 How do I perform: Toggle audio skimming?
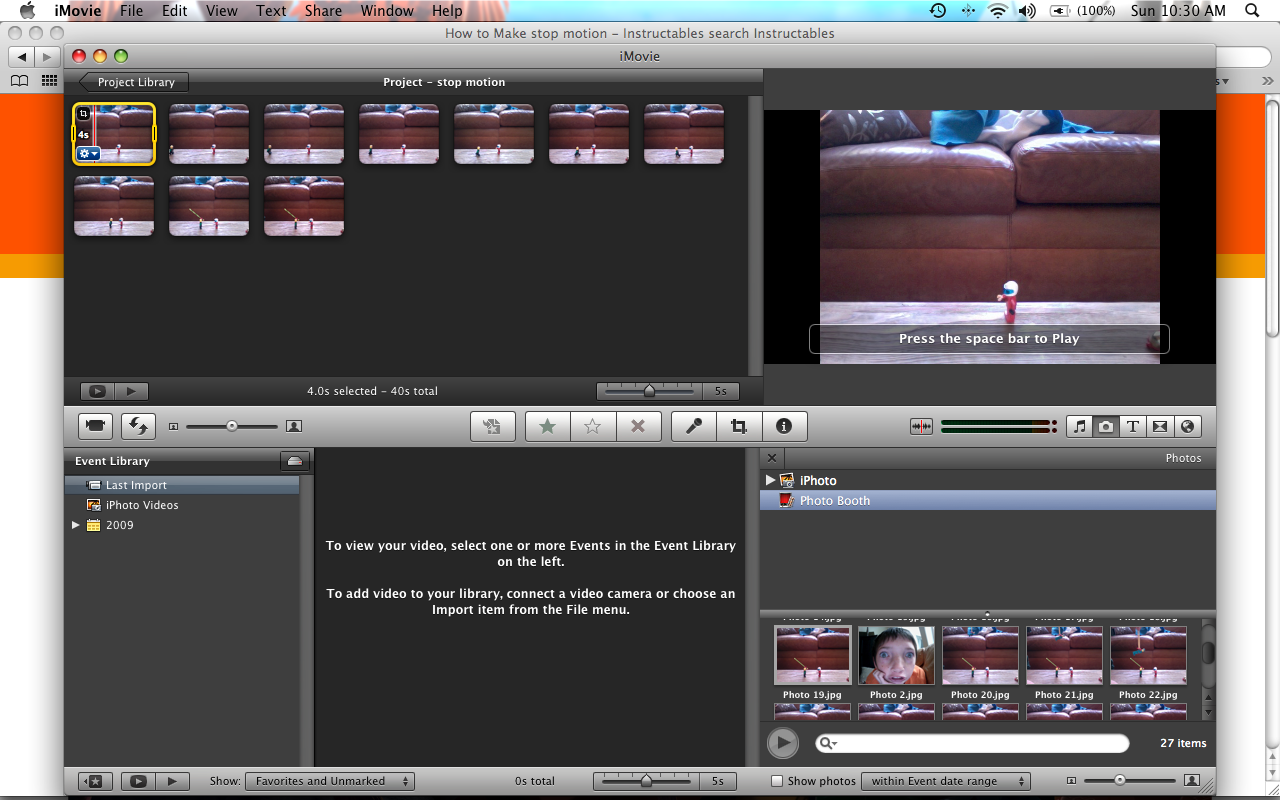click(x=921, y=426)
